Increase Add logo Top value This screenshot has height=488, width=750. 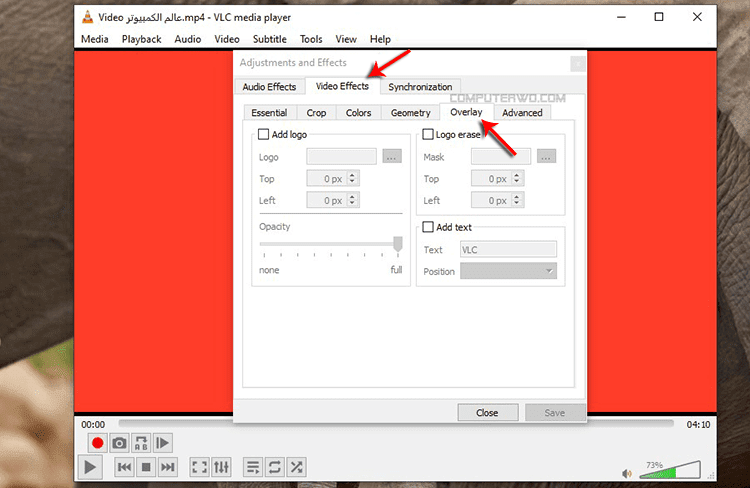pos(352,175)
